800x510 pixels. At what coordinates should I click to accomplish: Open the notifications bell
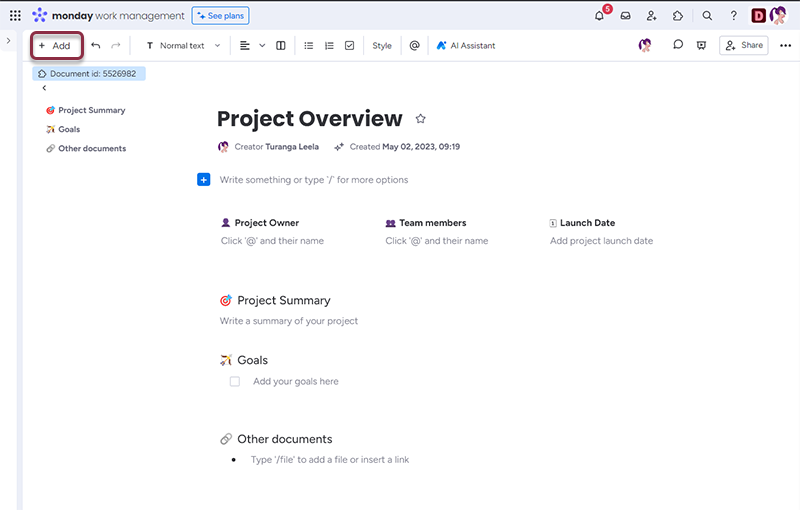(599, 16)
